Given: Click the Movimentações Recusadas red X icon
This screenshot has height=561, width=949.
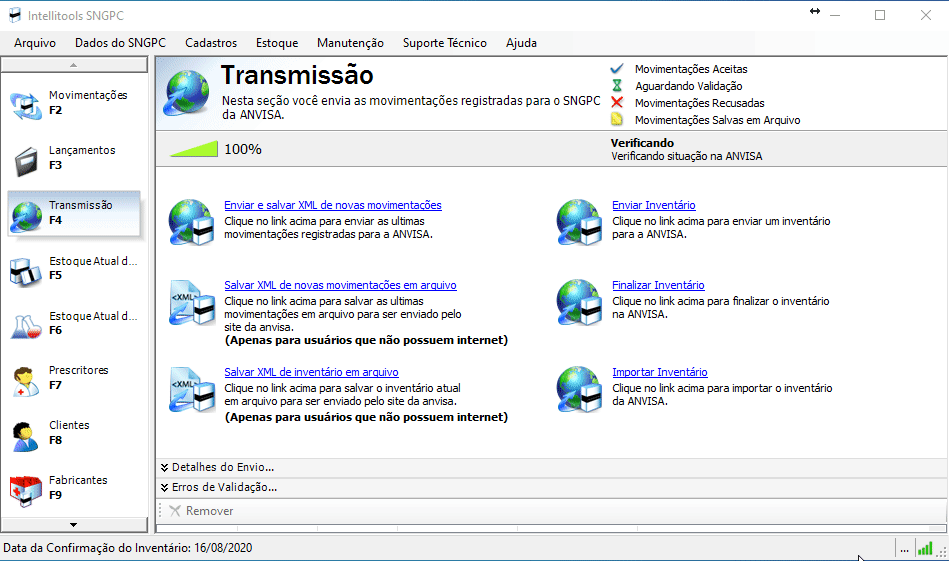Looking at the screenshot, I should point(617,102).
